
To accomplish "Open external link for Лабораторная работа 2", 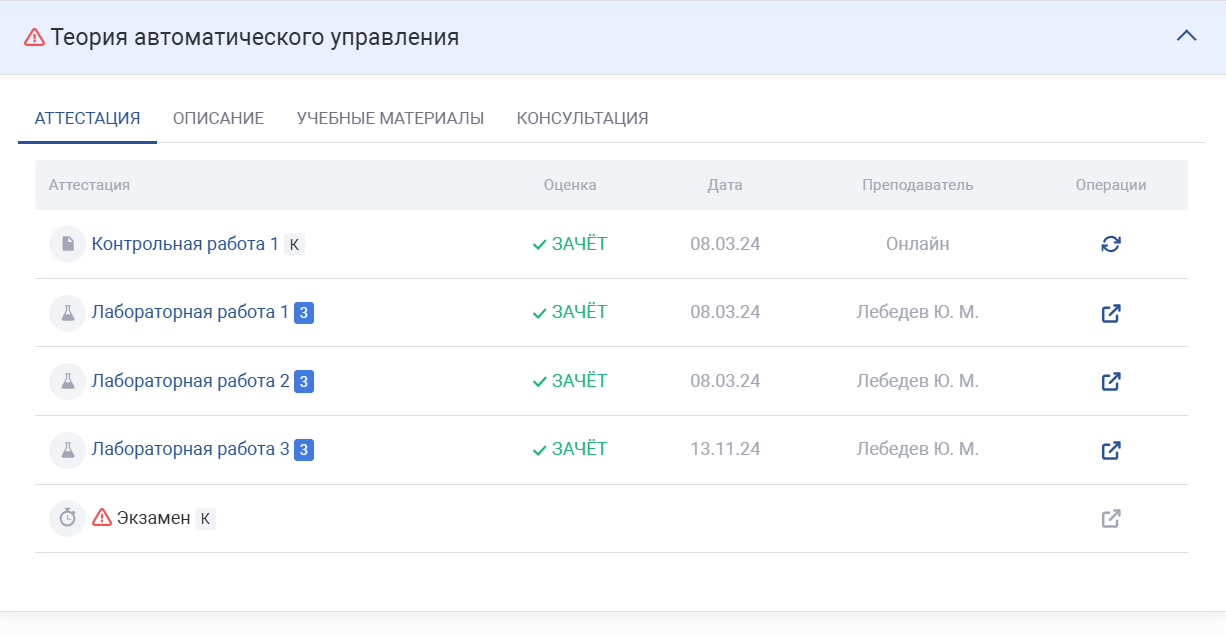I will 1110,381.
